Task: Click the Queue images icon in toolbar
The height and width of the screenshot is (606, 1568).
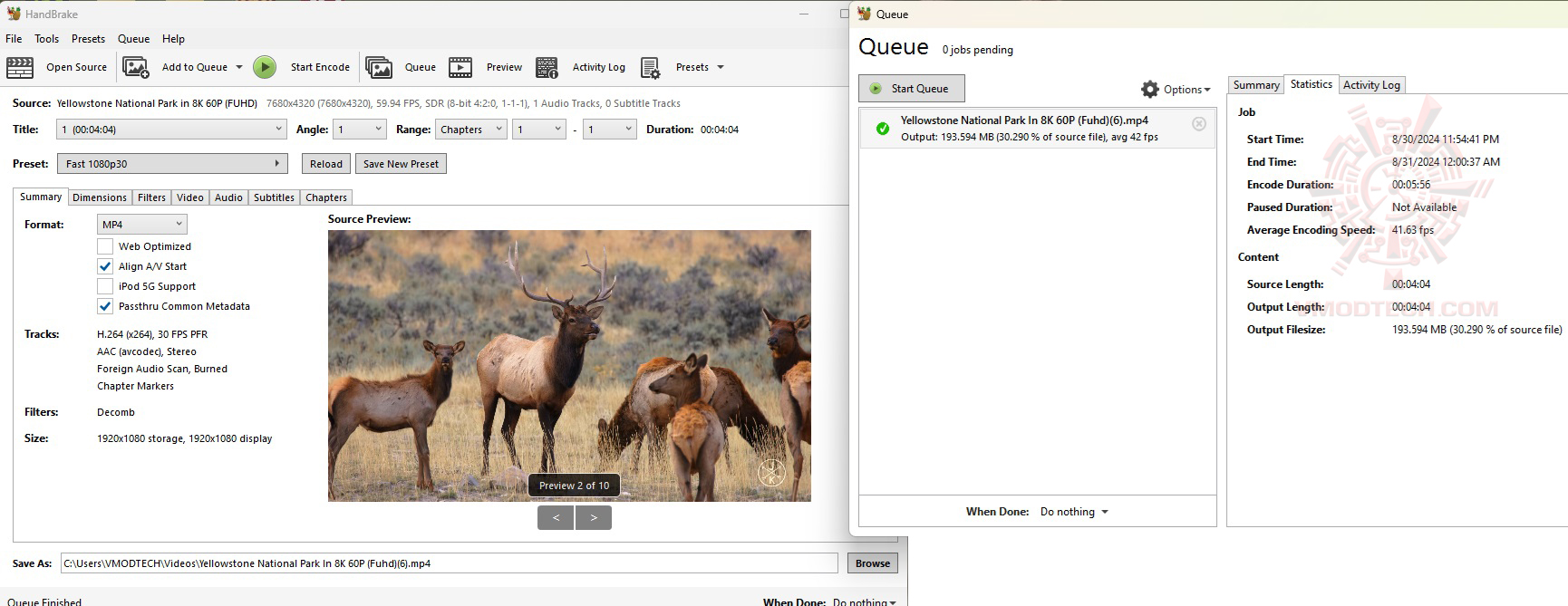Action: (x=379, y=67)
